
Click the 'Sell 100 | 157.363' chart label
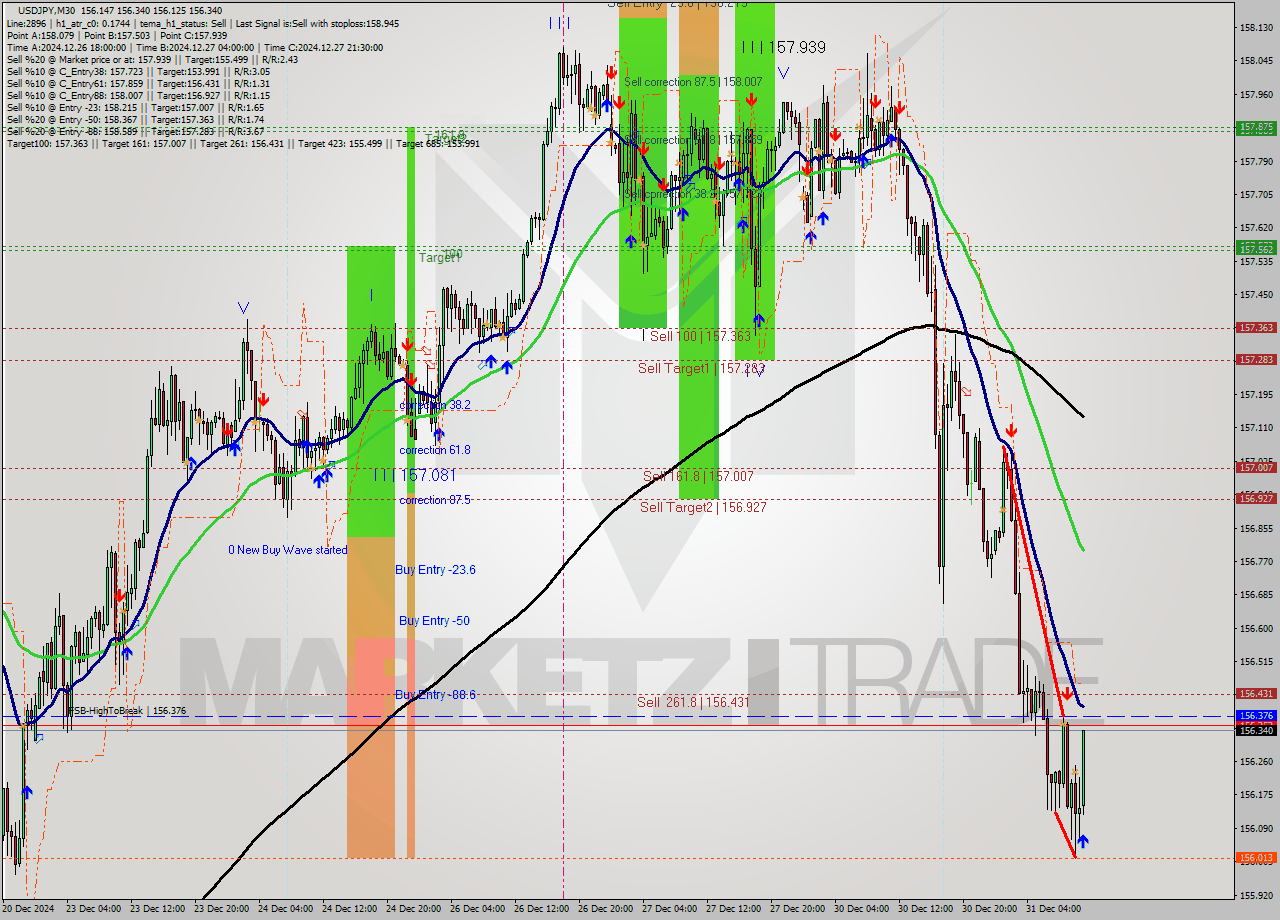click(700, 337)
